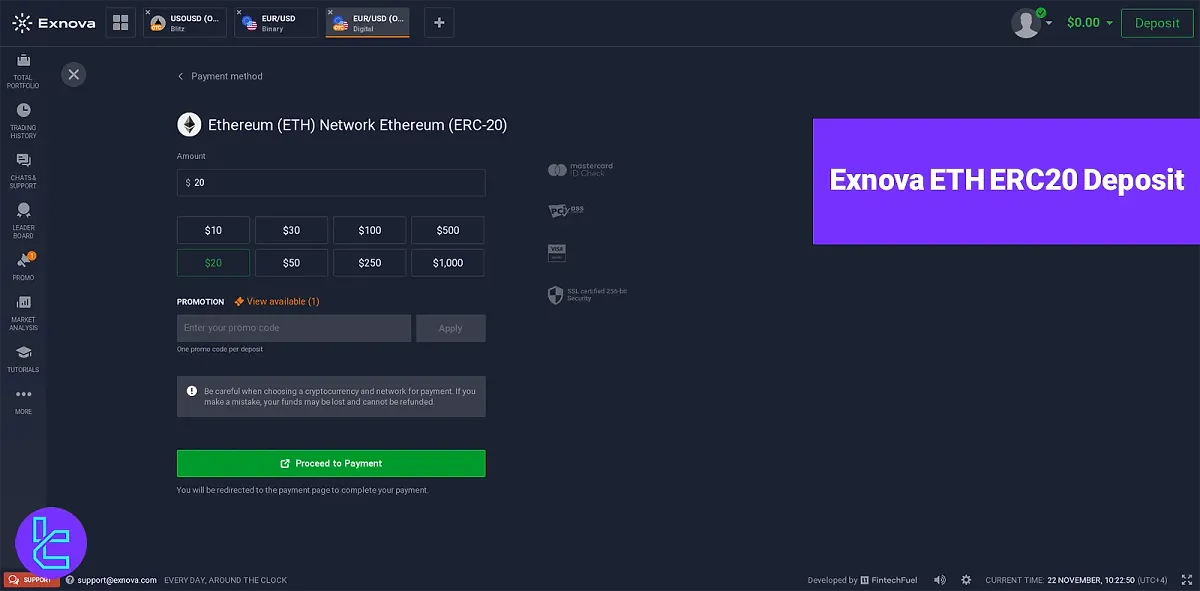1200x591 pixels.
Task: Click Proceed to Payment
Action: [331, 463]
